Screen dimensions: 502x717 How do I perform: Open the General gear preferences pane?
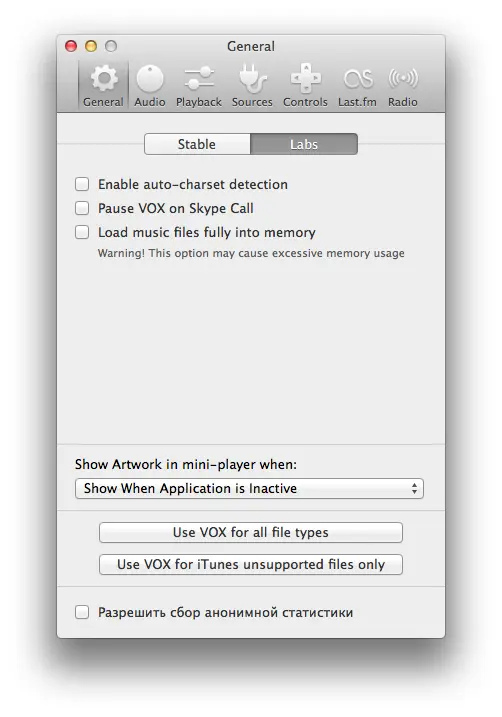[x=103, y=86]
